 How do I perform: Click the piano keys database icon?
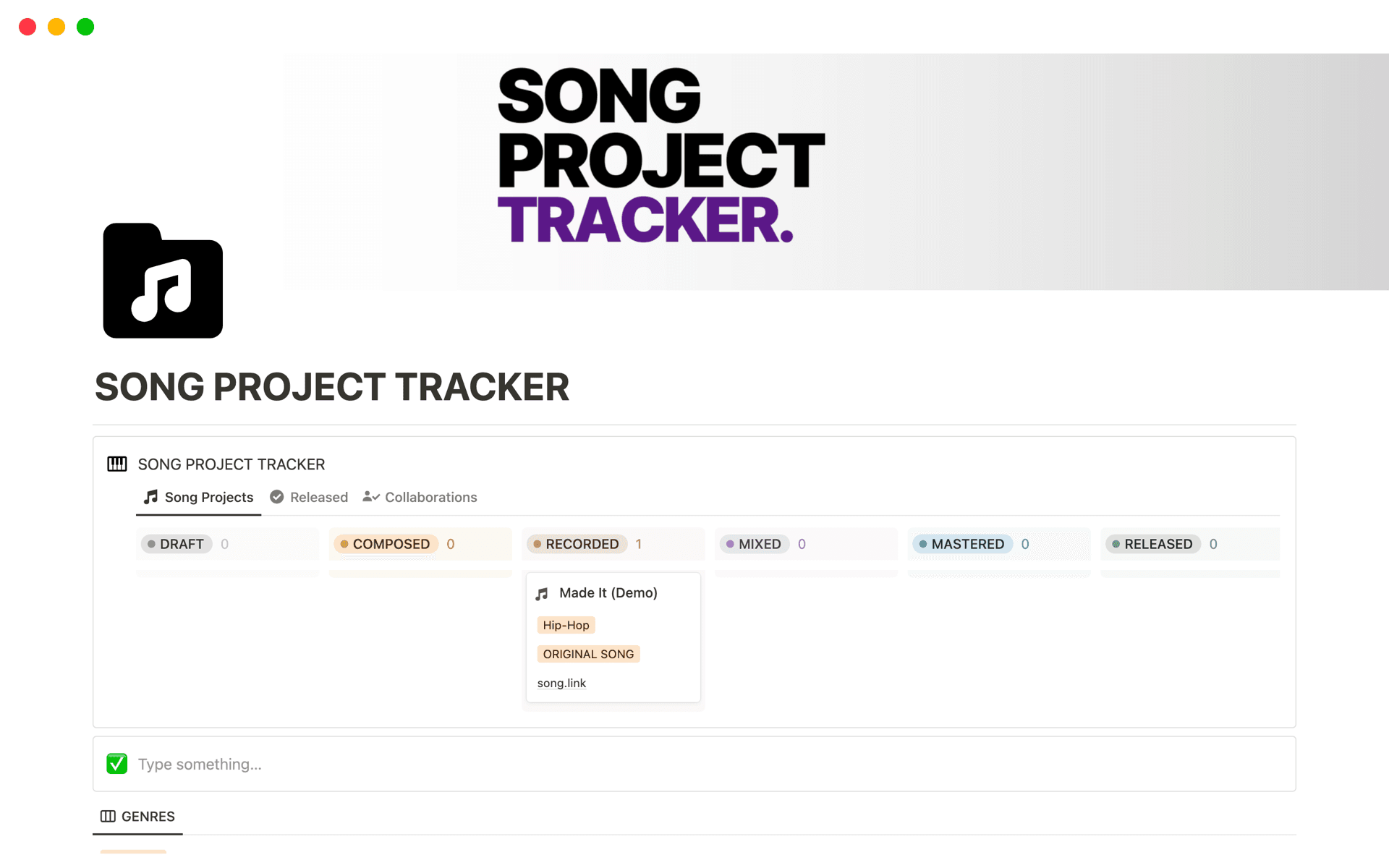coord(116,464)
